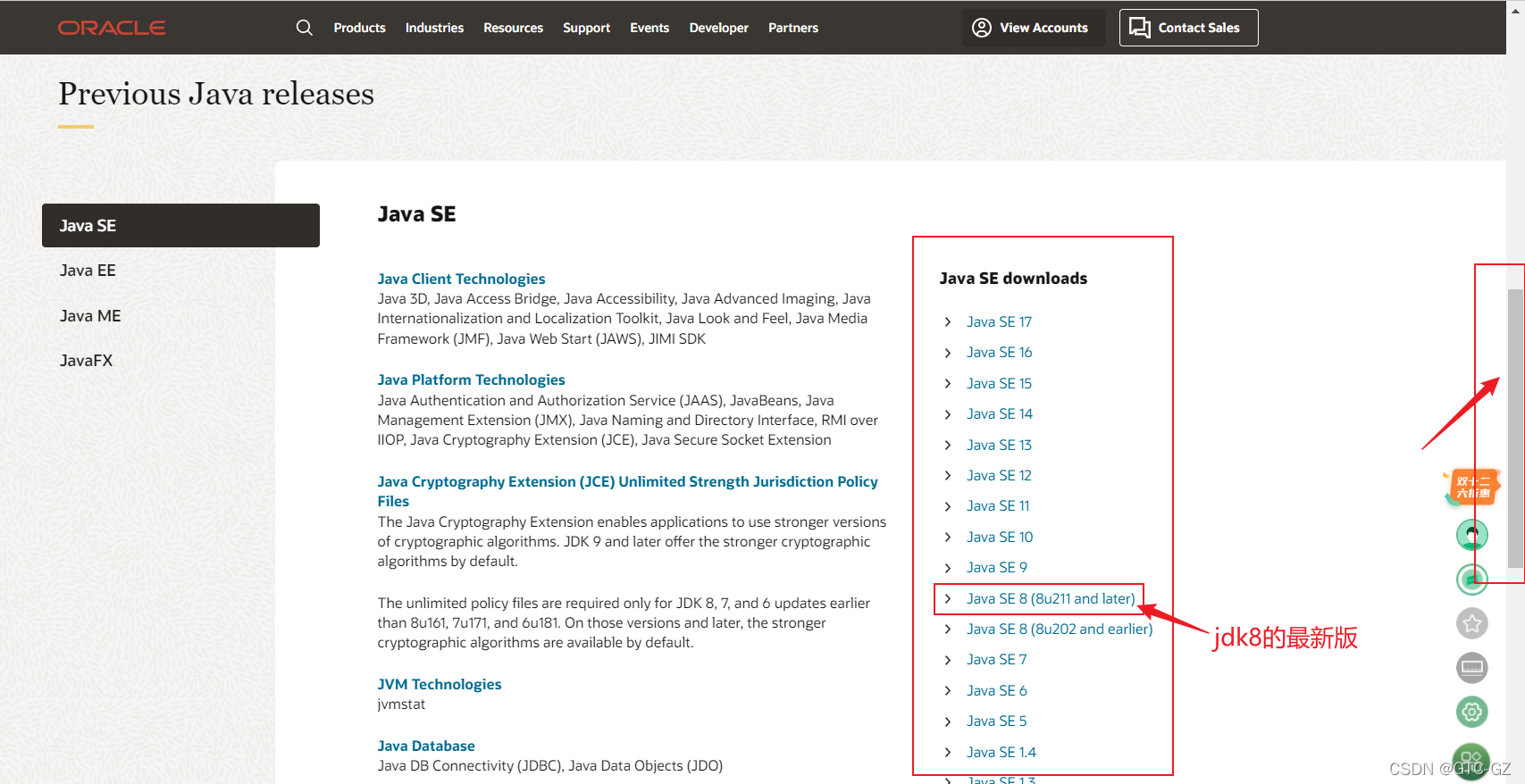Open Java SE 8 (8u202 and earlier) link

[1060, 630]
